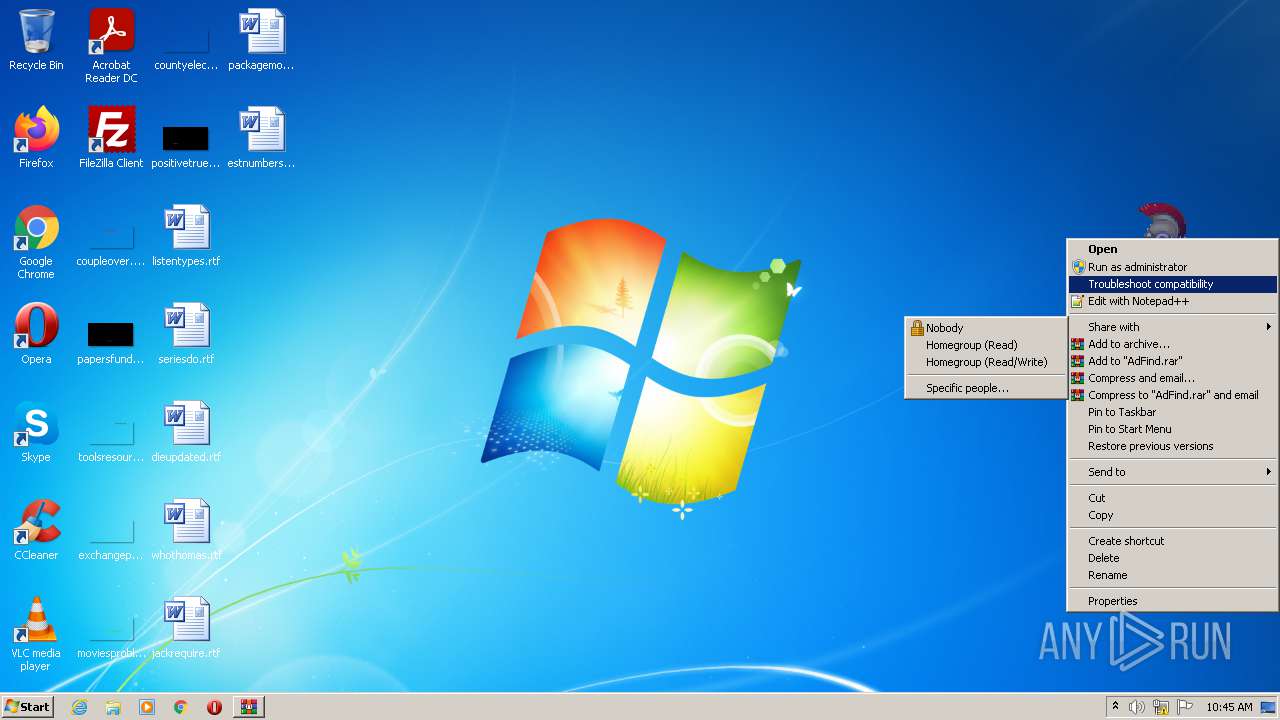Select the papersfund black thumbnail icon
The width and height of the screenshot is (1280, 720).
point(111,334)
